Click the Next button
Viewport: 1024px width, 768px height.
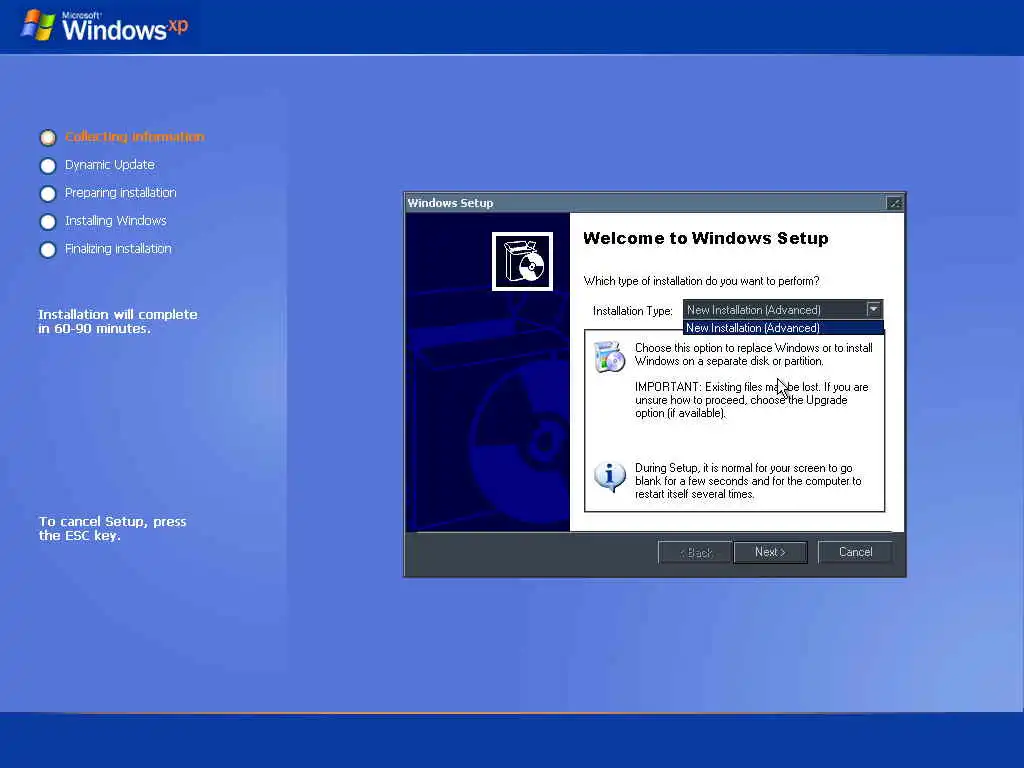click(x=771, y=552)
